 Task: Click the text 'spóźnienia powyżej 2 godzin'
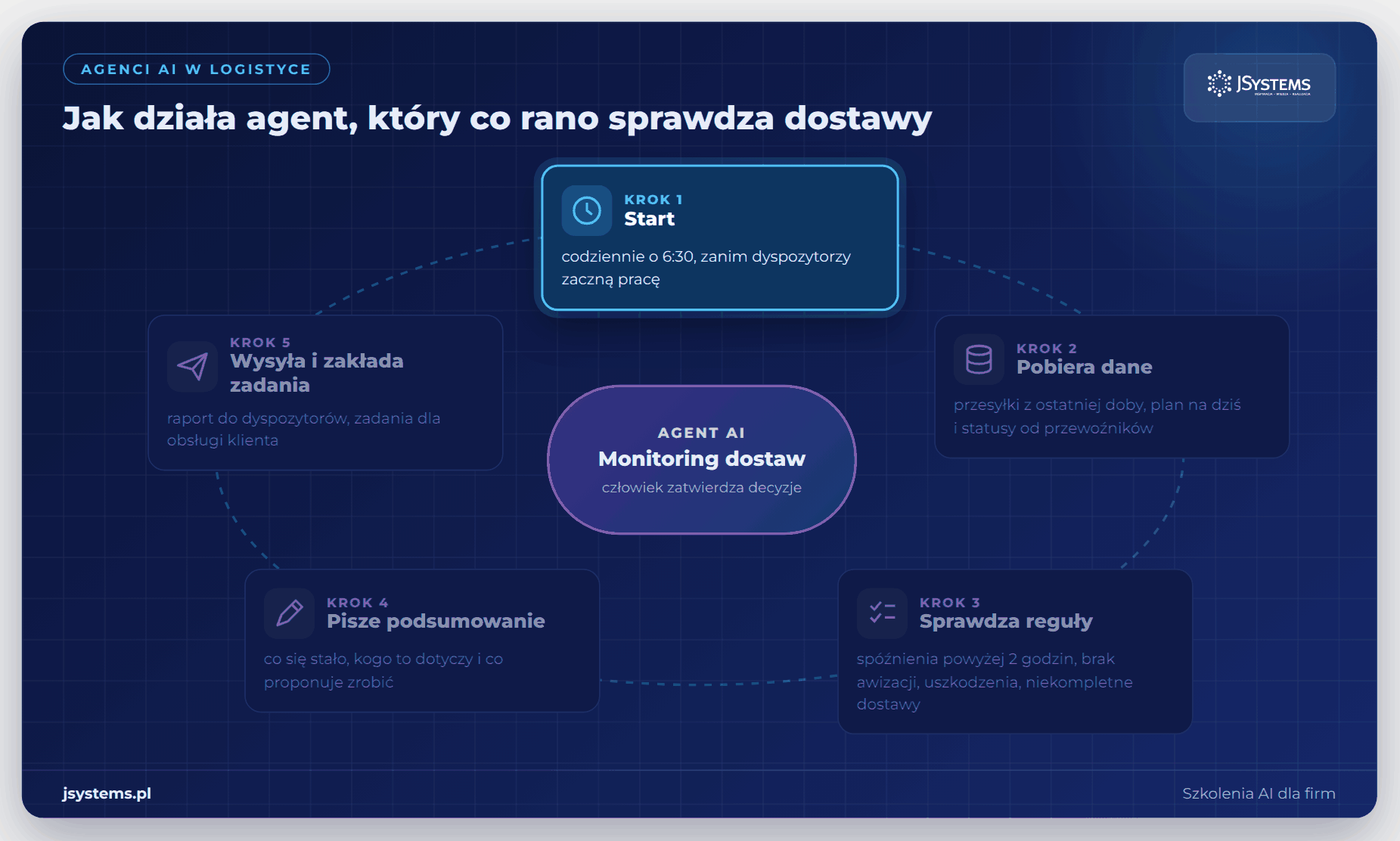click(965, 659)
